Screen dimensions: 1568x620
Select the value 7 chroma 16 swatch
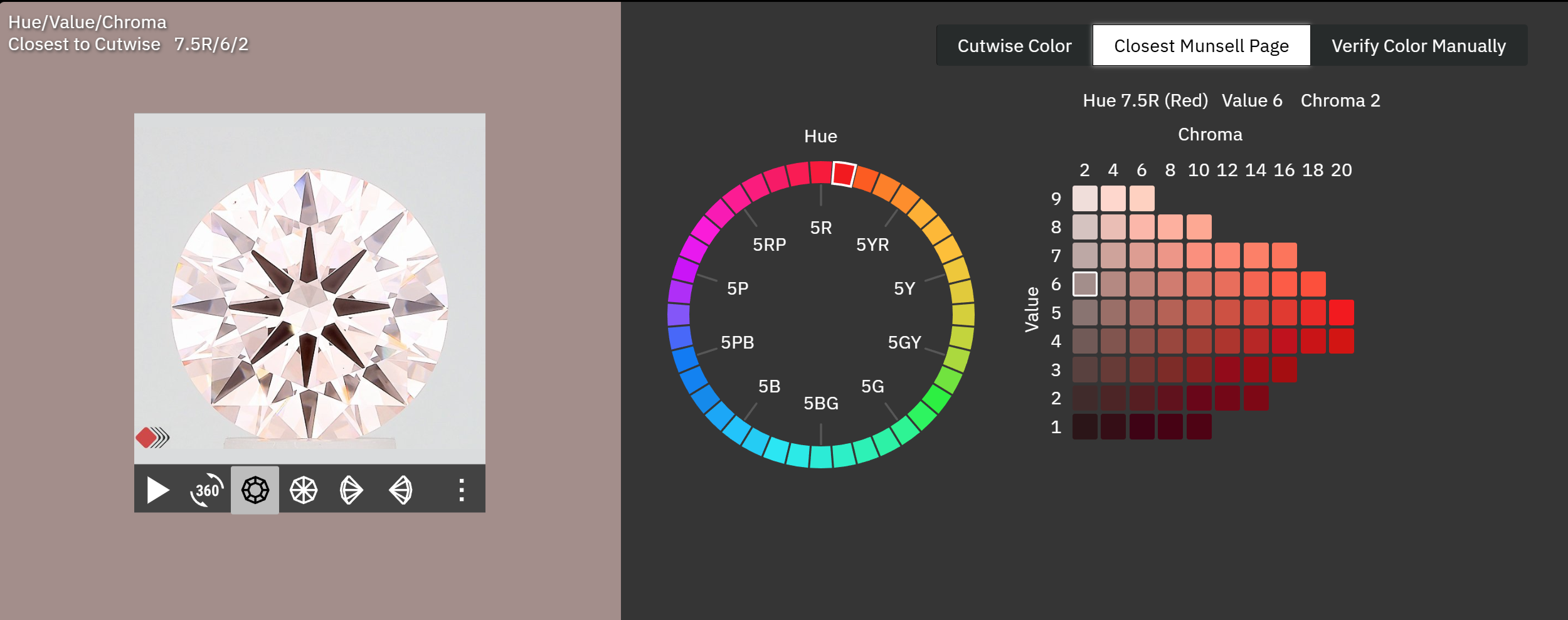pos(1284,256)
